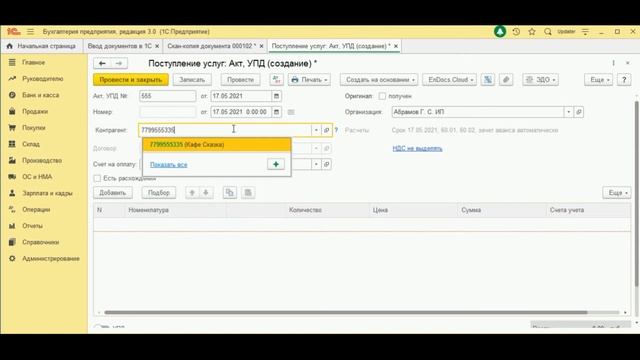Select 7799555335 (Кафе Сказка) suggestion

tap(217, 144)
